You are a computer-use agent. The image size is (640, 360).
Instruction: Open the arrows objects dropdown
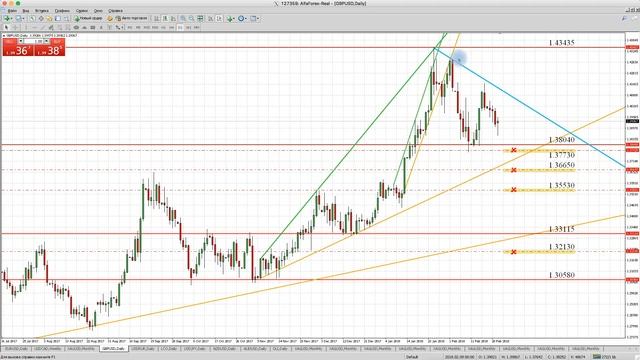(x=119, y=27)
